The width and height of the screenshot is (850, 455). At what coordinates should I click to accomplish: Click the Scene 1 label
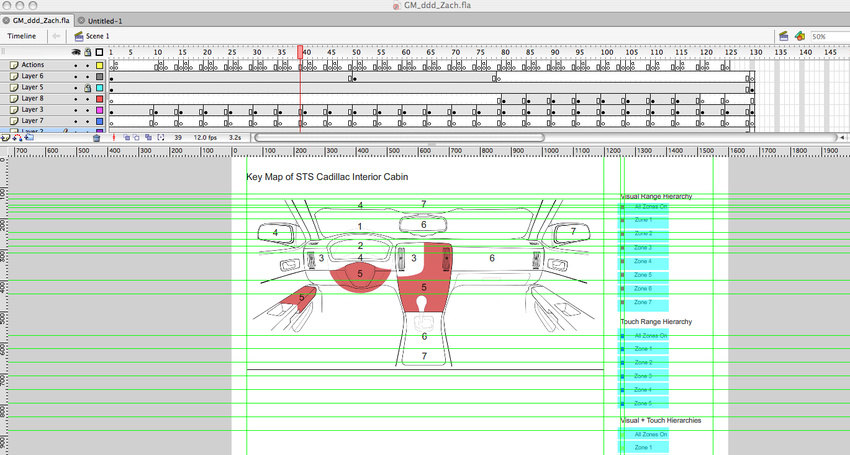coord(98,36)
